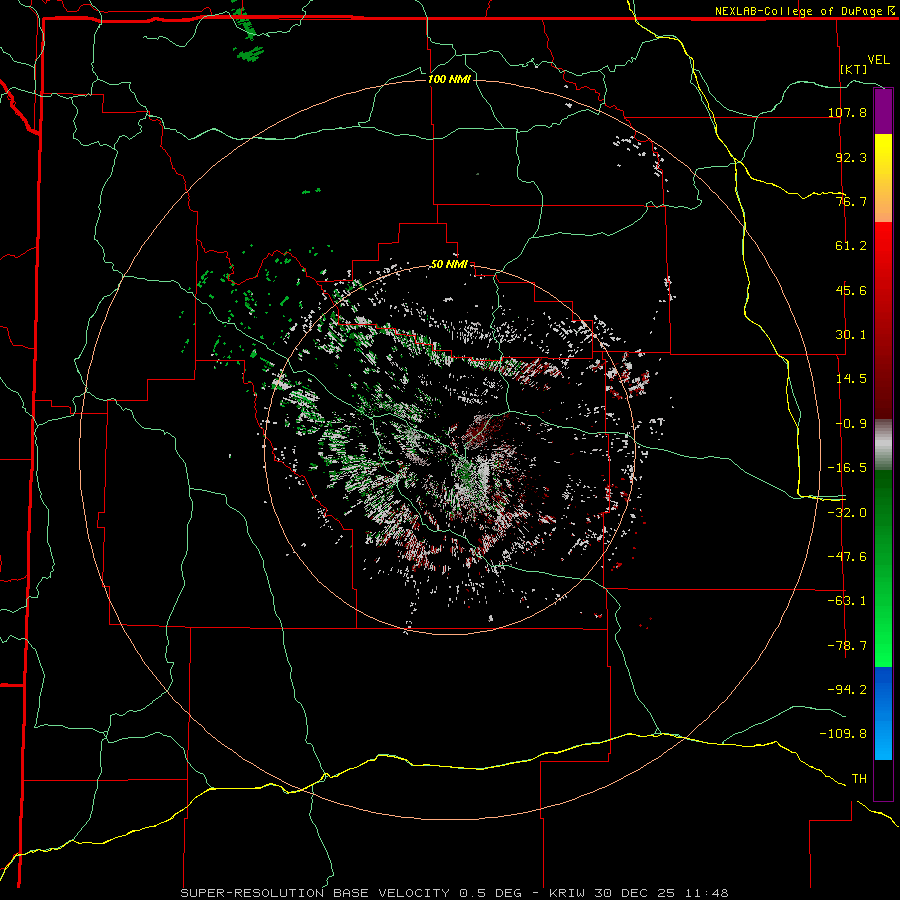Image resolution: width=900 pixels, height=900 pixels.
Task: Select the -78.7 velocity scale value
Action: [x=847, y=646]
